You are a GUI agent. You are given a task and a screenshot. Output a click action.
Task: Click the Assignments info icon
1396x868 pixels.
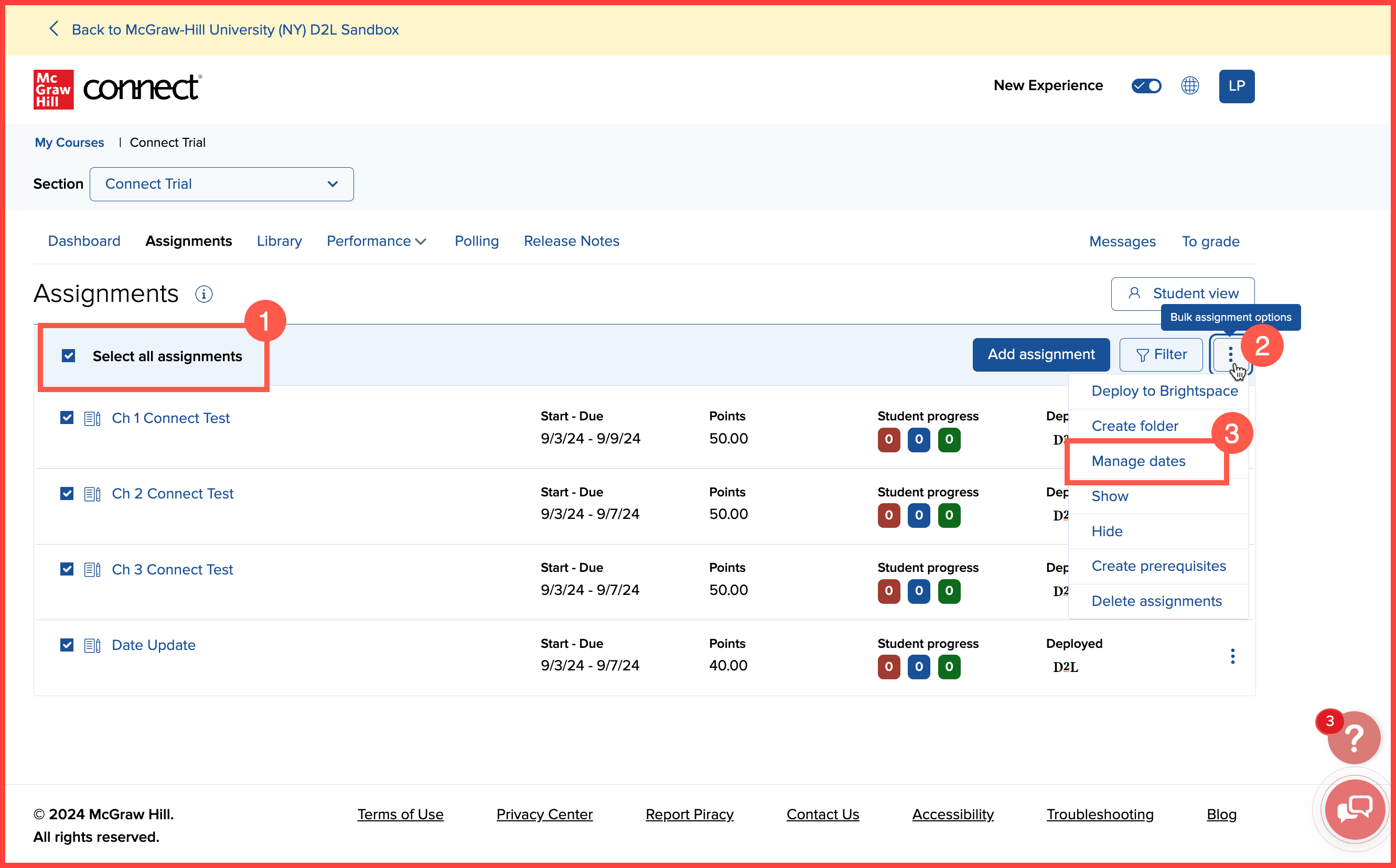(204, 294)
